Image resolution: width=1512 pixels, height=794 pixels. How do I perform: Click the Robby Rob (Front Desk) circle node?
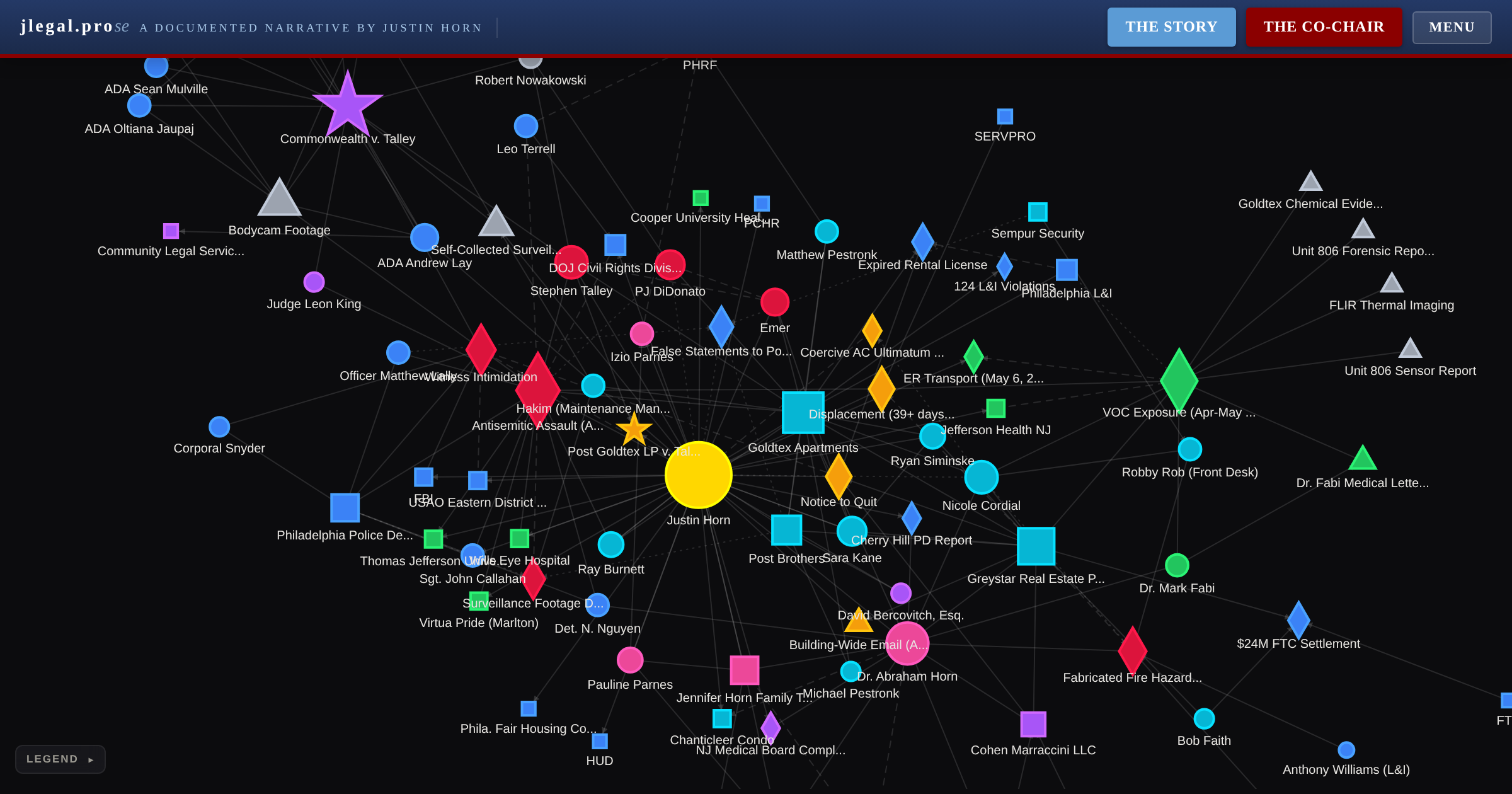pyautogui.click(x=1190, y=449)
